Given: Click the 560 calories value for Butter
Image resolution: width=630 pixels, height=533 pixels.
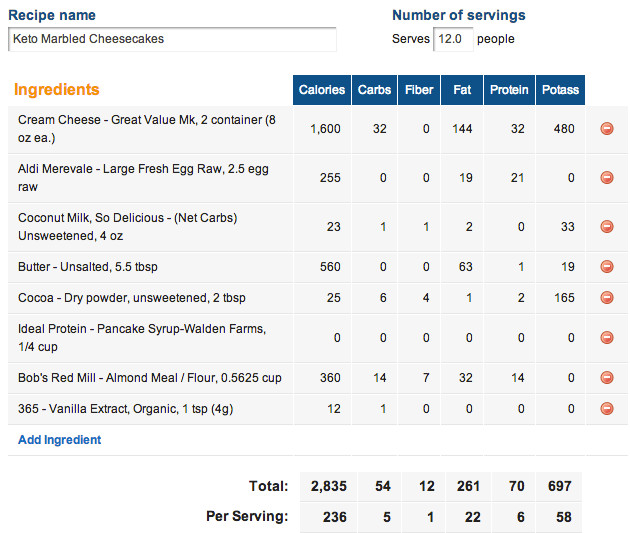Looking at the screenshot, I should pyautogui.click(x=330, y=267).
